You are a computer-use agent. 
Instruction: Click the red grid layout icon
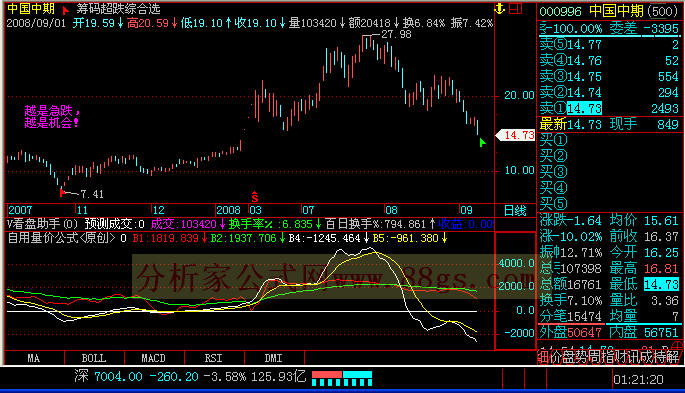pyautogui.click(x=516, y=8)
